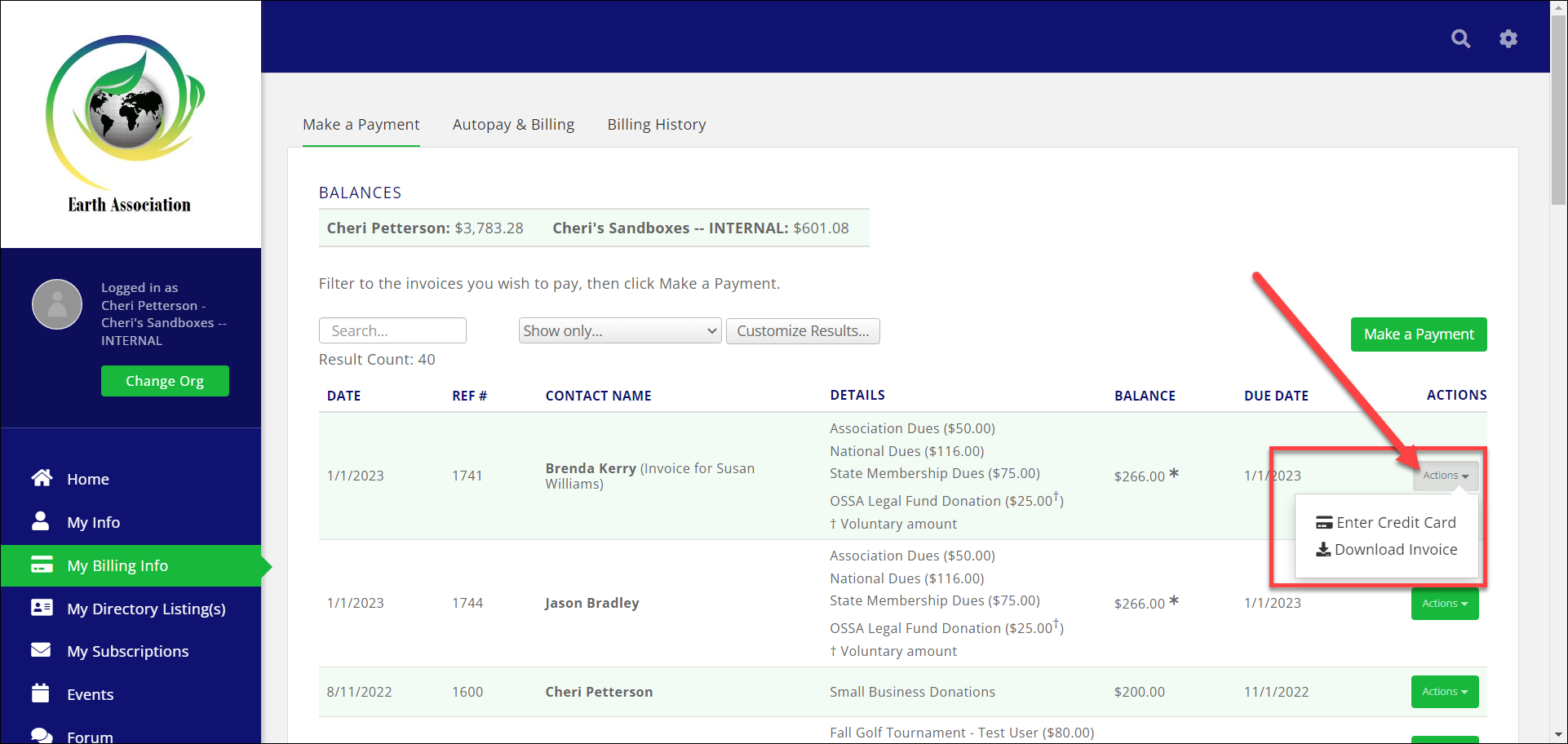Open settings via the gear icon

[x=1508, y=38]
